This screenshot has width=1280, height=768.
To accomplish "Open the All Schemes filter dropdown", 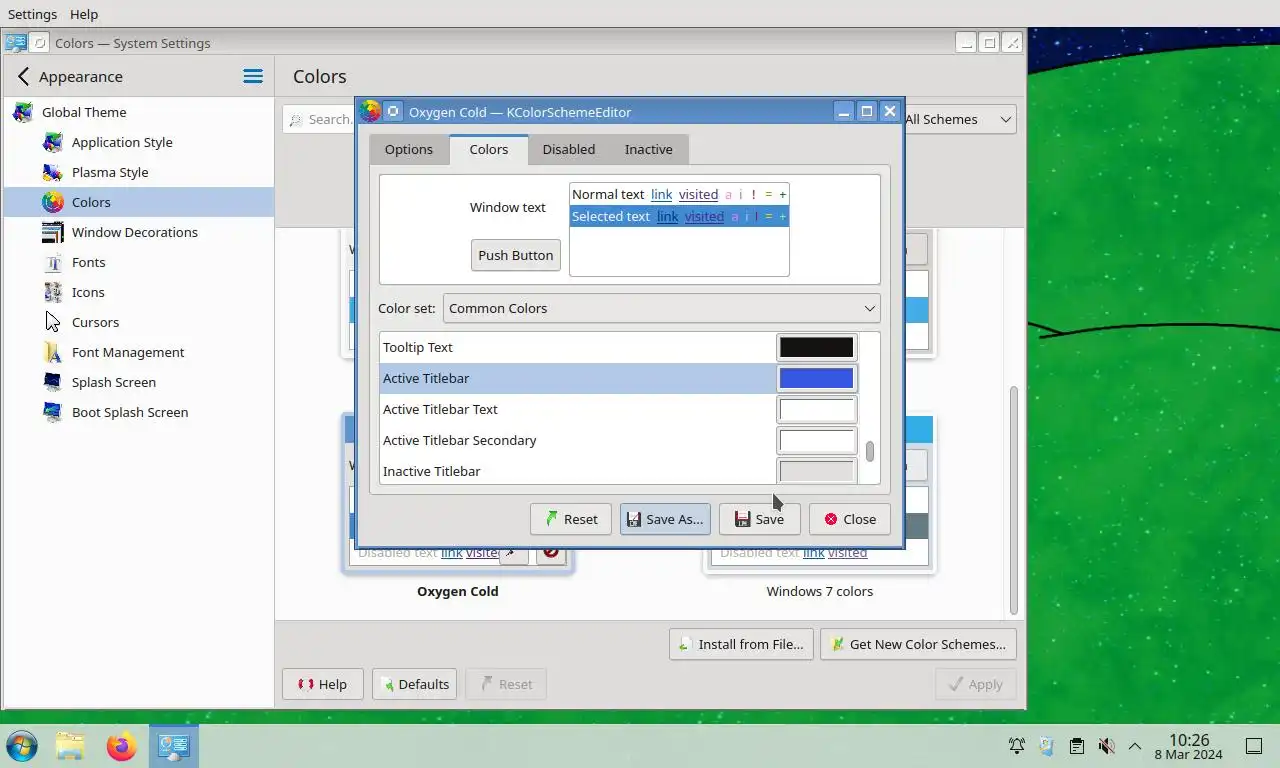I will pyautogui.click(x=958, y=119).
